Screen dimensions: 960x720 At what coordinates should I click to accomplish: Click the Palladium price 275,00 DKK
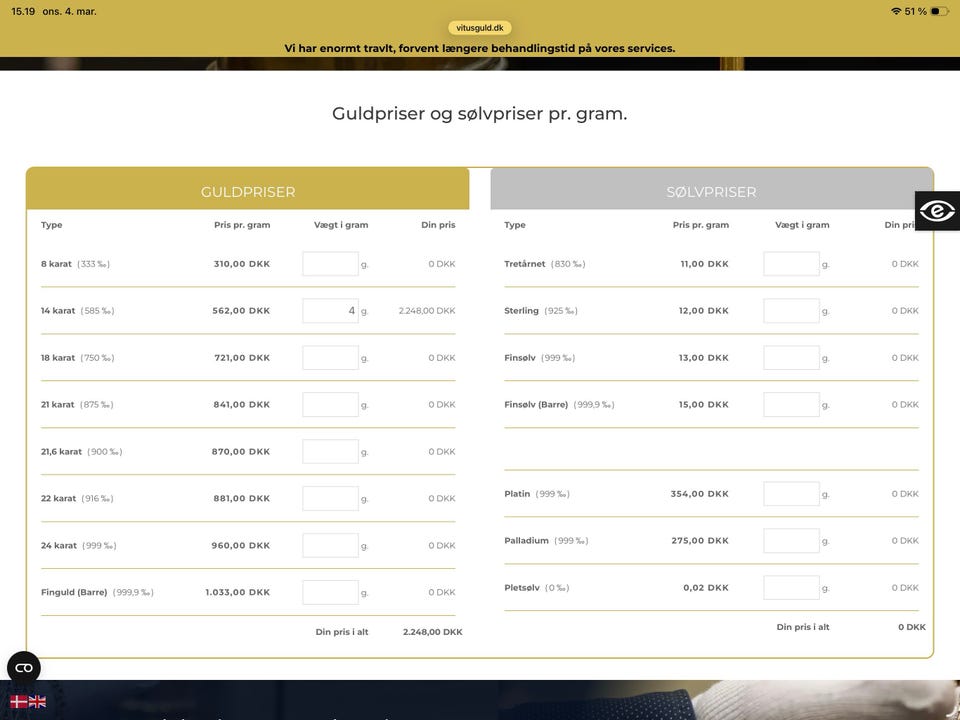click(x=700, y=541)
